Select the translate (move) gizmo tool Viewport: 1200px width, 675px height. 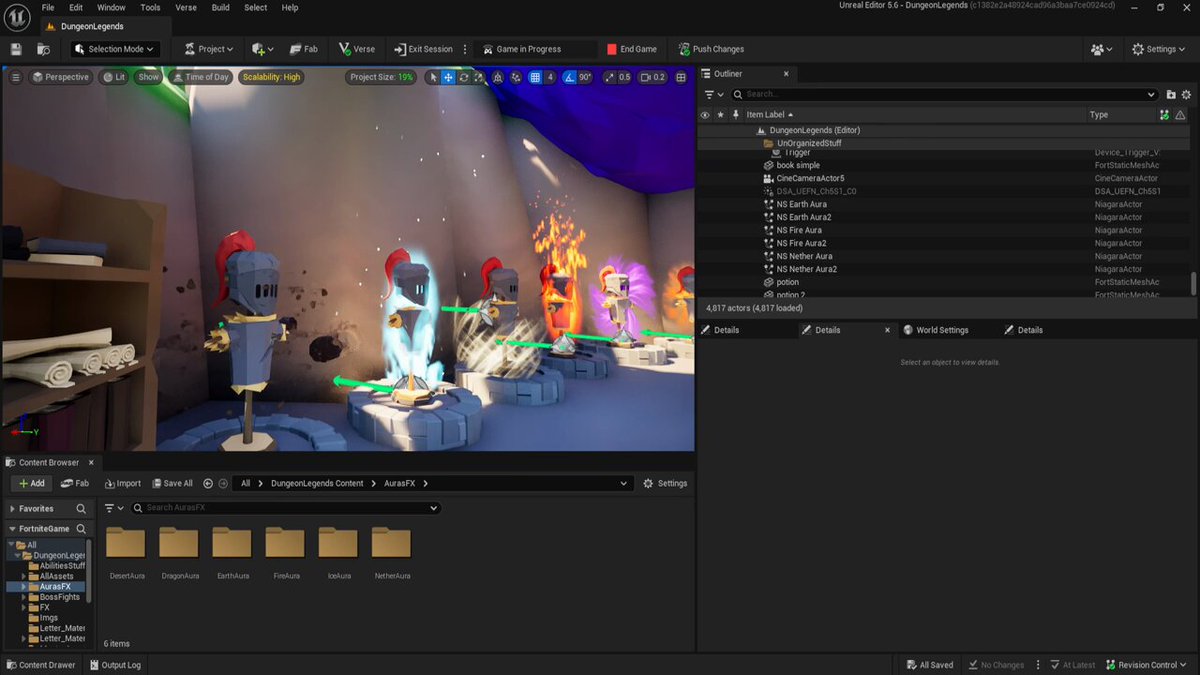click(x=448, y=77)
